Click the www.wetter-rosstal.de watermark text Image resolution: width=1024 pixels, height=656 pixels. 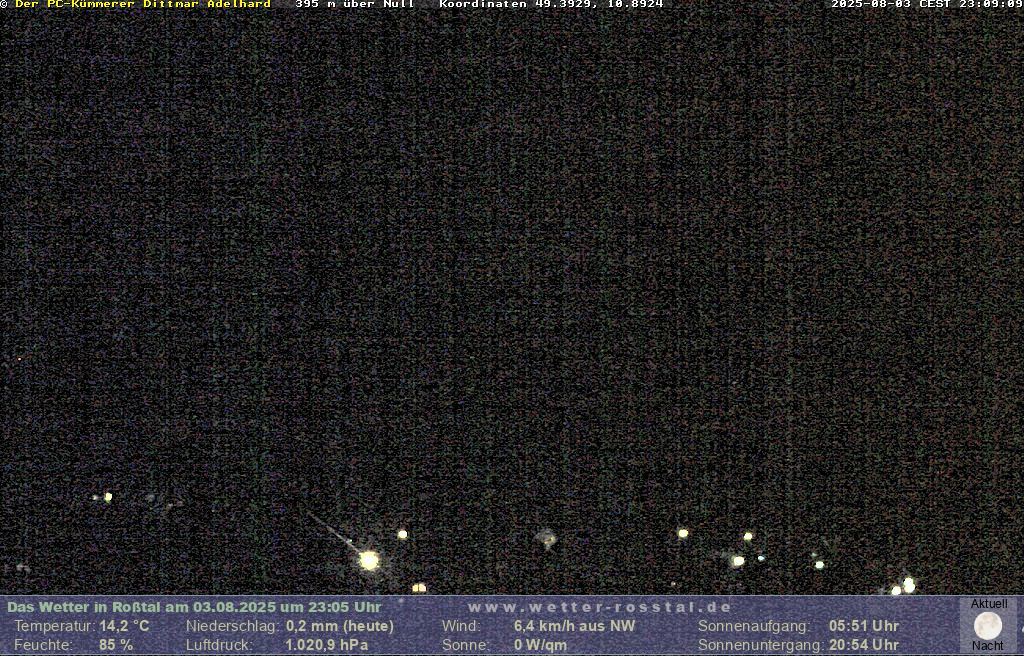(600, 607)
